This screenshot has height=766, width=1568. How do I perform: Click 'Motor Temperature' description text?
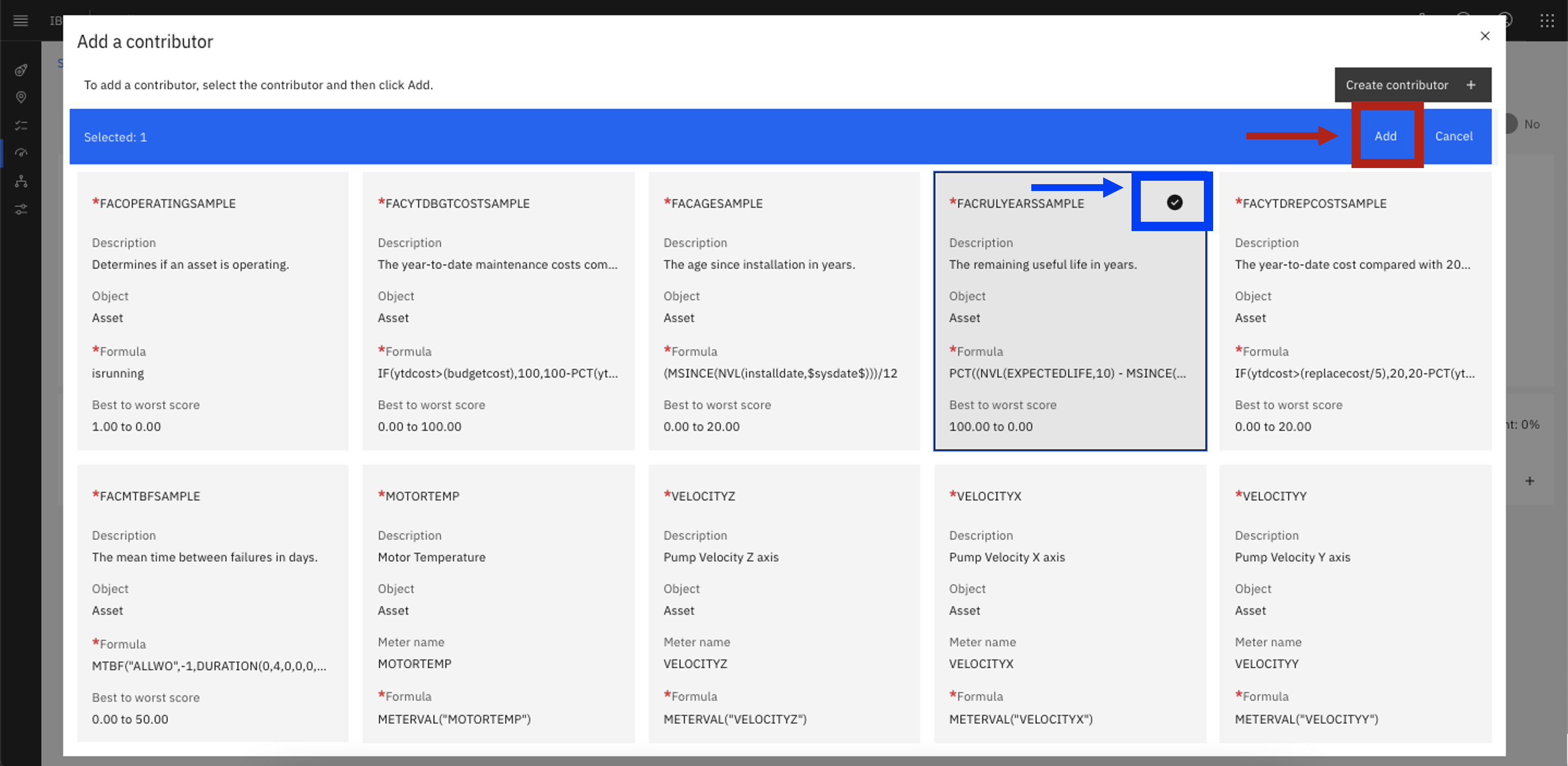[x=432, y=557]
